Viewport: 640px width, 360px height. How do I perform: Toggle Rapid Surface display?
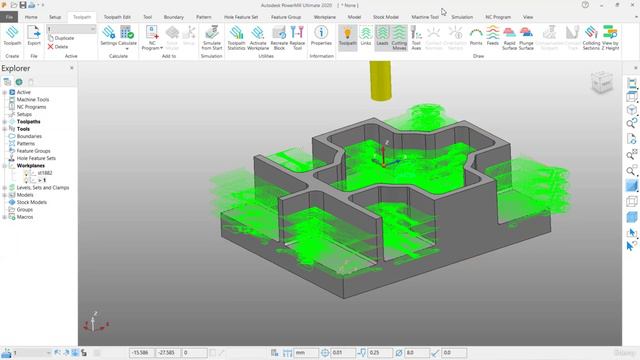pyautogui.click(x=509, y=38)
